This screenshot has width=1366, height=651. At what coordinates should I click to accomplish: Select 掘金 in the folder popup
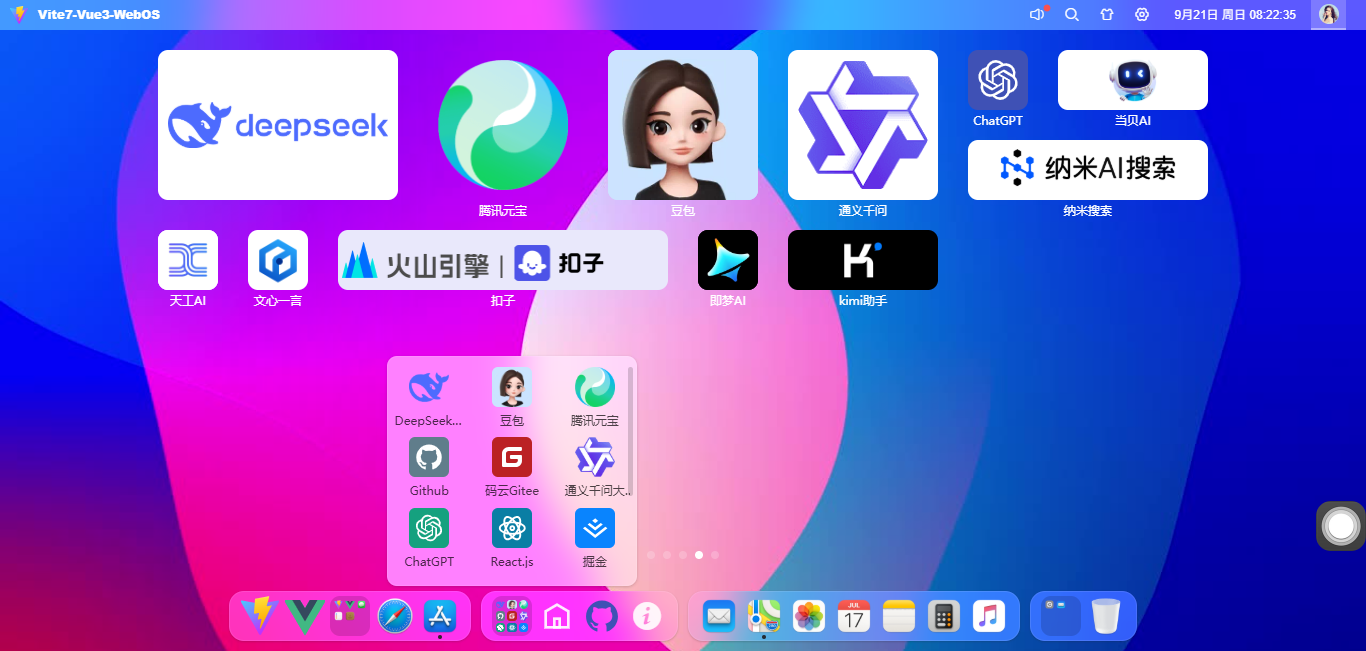point(594,527)
